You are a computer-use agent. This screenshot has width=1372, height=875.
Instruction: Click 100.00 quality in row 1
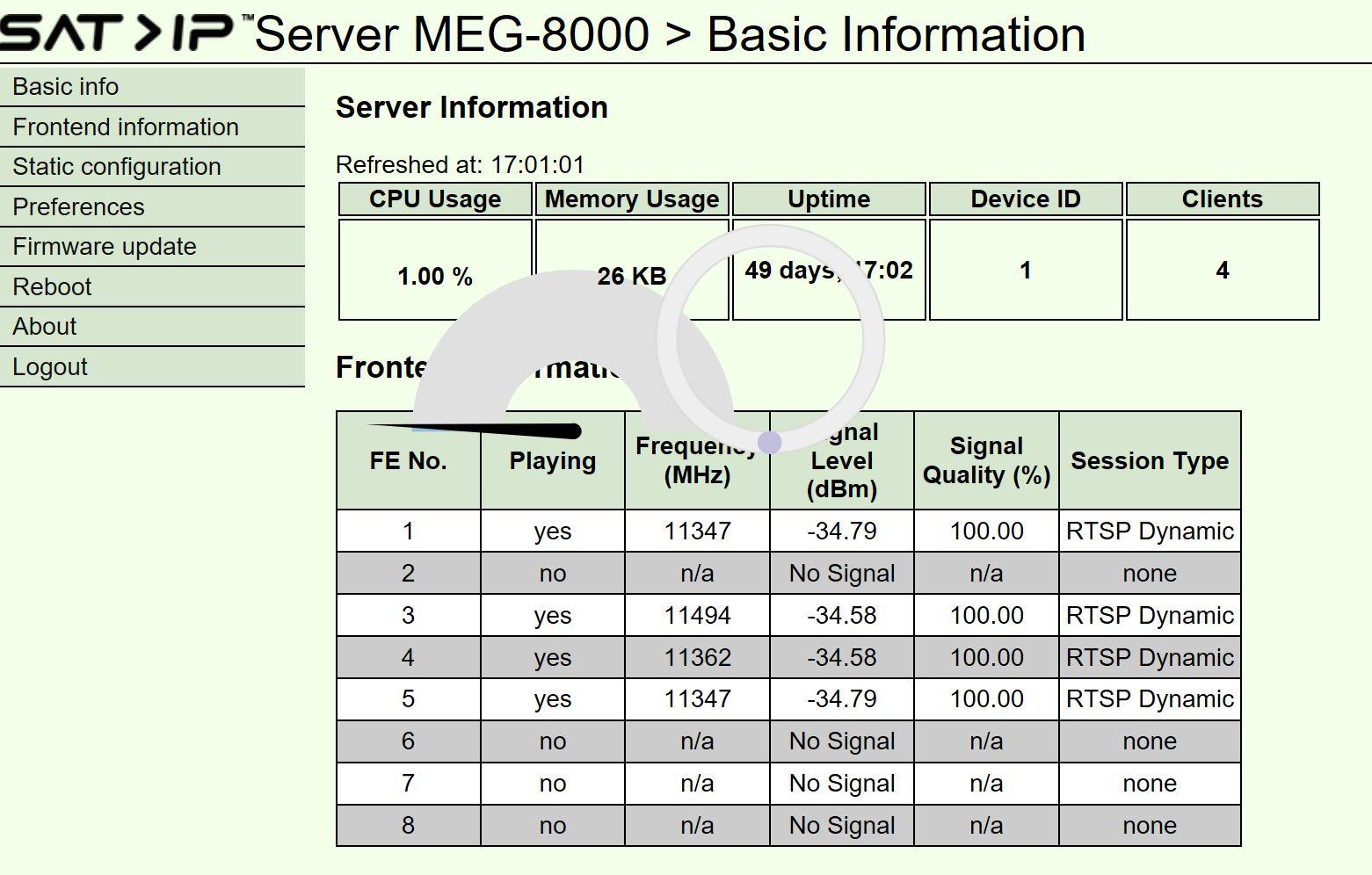(x=987, y=532)
